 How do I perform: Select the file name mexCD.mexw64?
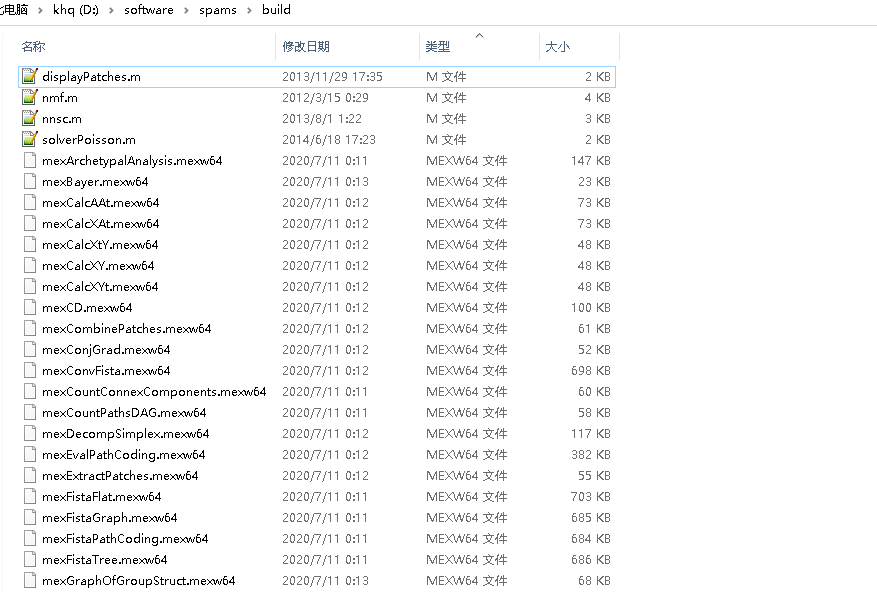point(87,307)
